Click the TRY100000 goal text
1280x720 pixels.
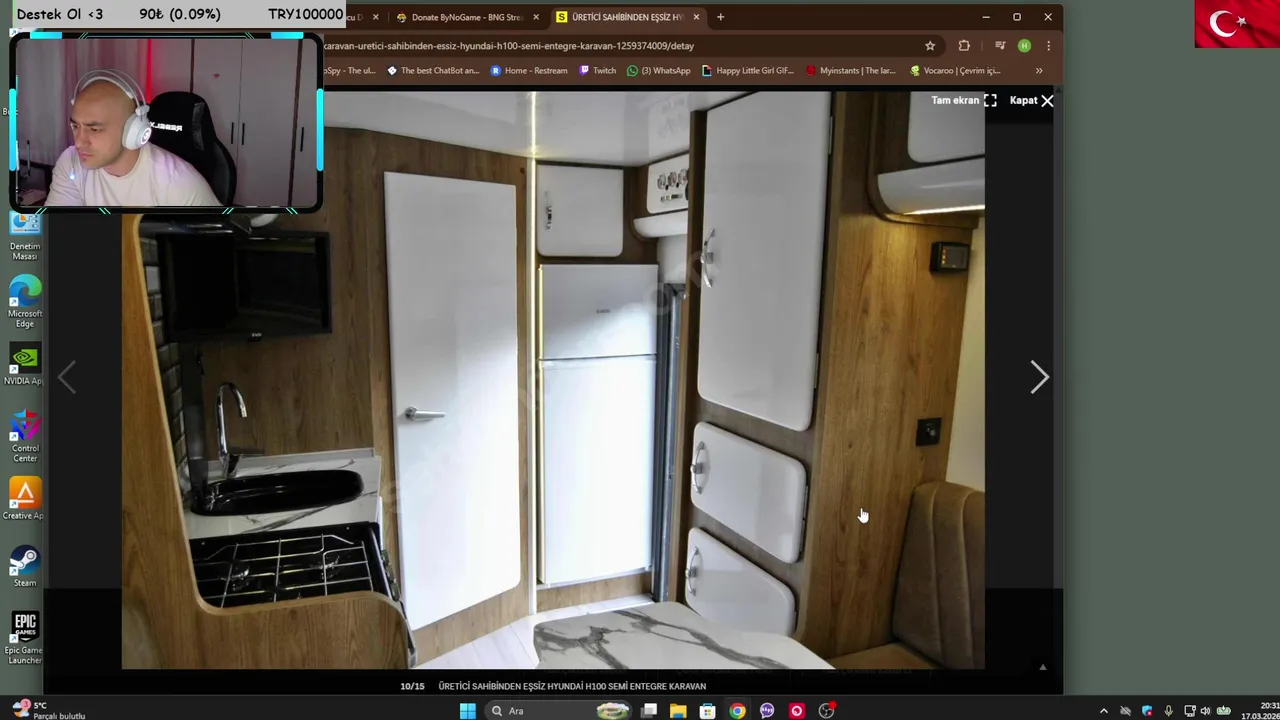305,14
